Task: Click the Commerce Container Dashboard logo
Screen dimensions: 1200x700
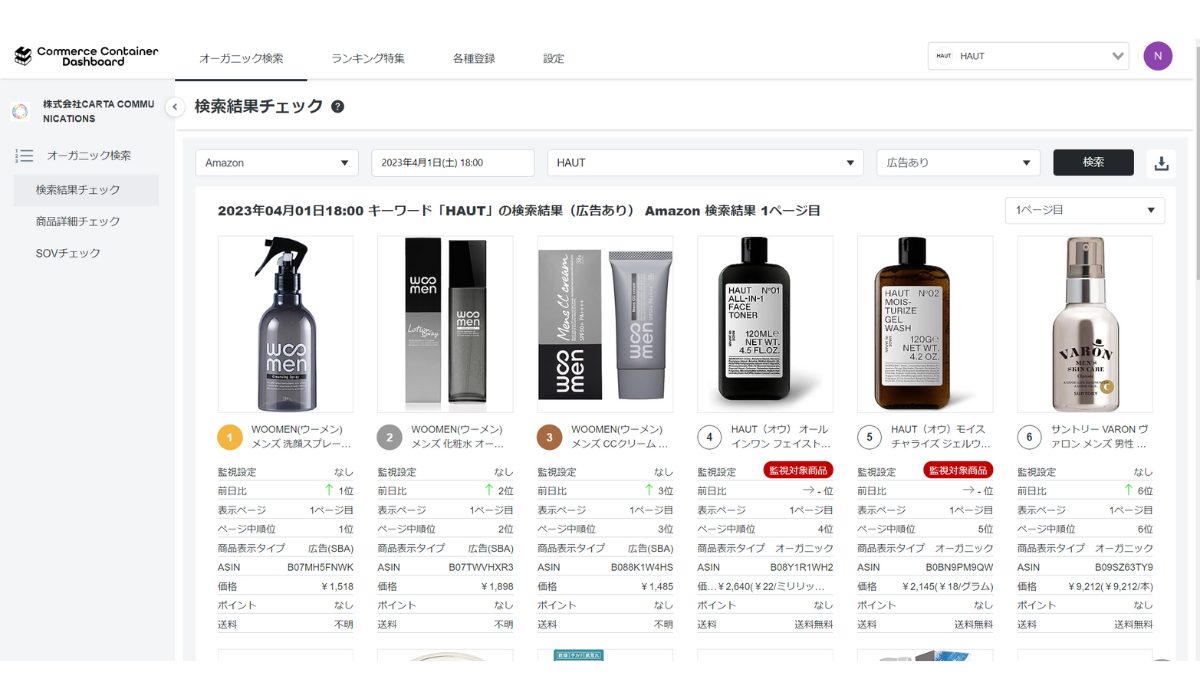Action: (x=86, y=56)
